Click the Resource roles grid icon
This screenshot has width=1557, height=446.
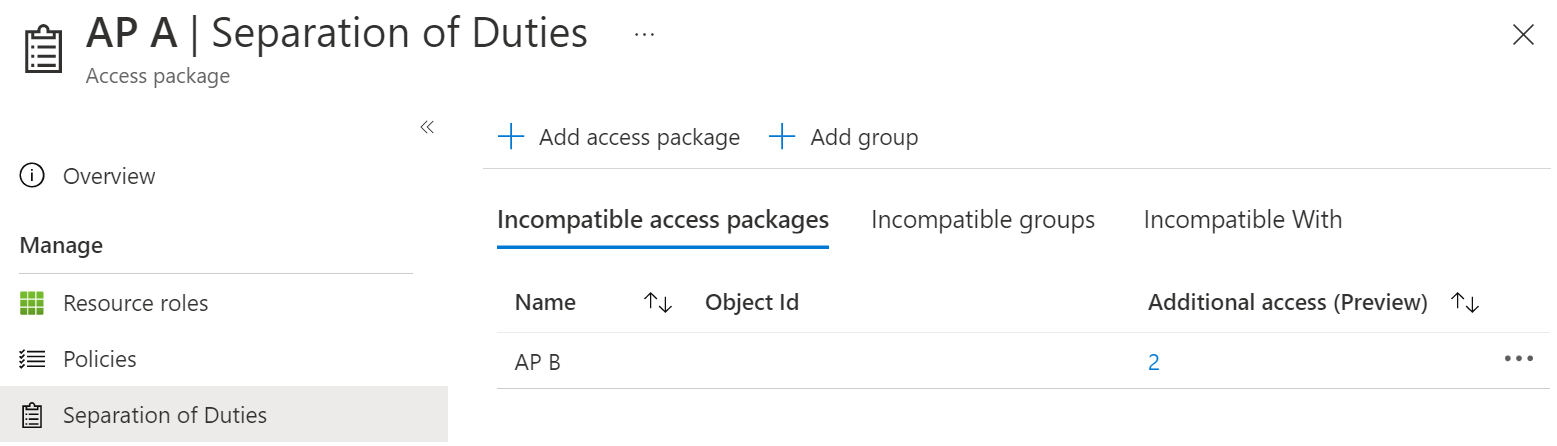click(x=32, y=303)
